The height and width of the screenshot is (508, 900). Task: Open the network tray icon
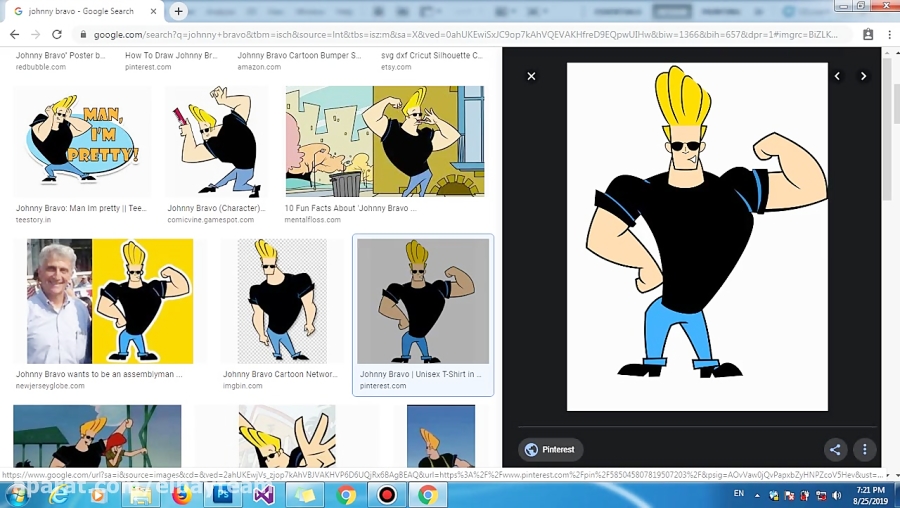click(821, 495)
